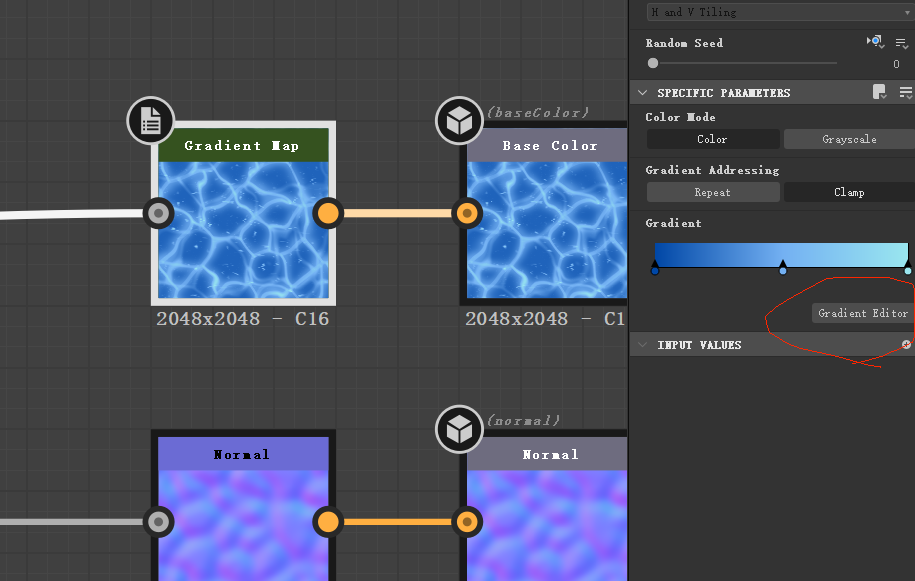Select the middle gradient stop marker
The height and width of the screenshot is (581, 915).
point(783,267)
